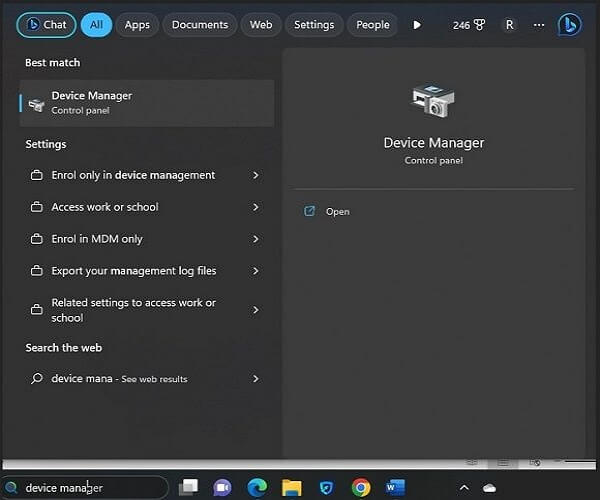
Task: Open device mana web results
Action: pyautogui.click(x=147, y=379)
